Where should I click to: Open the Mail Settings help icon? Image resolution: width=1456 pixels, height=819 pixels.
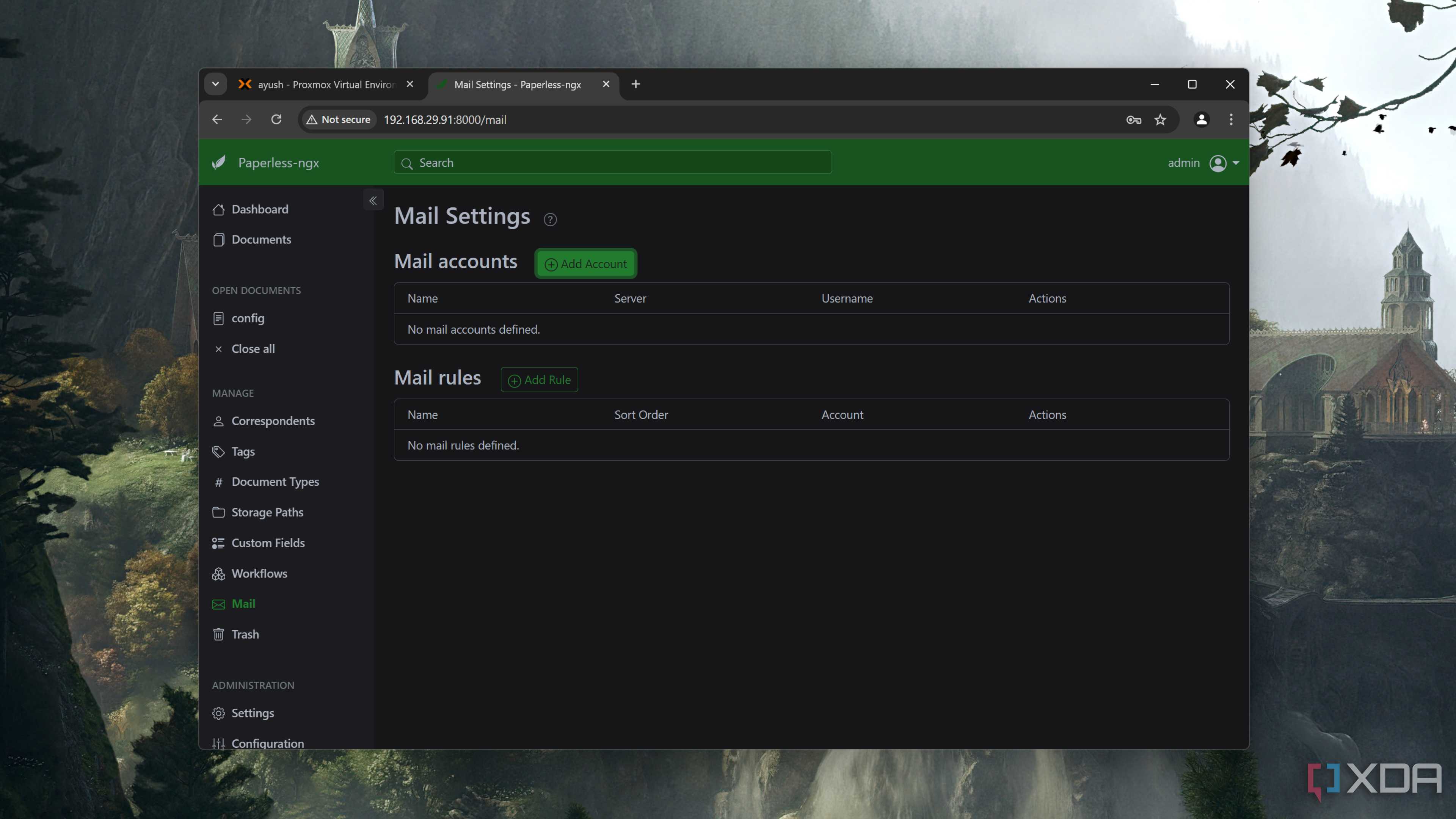coord(550,219)
